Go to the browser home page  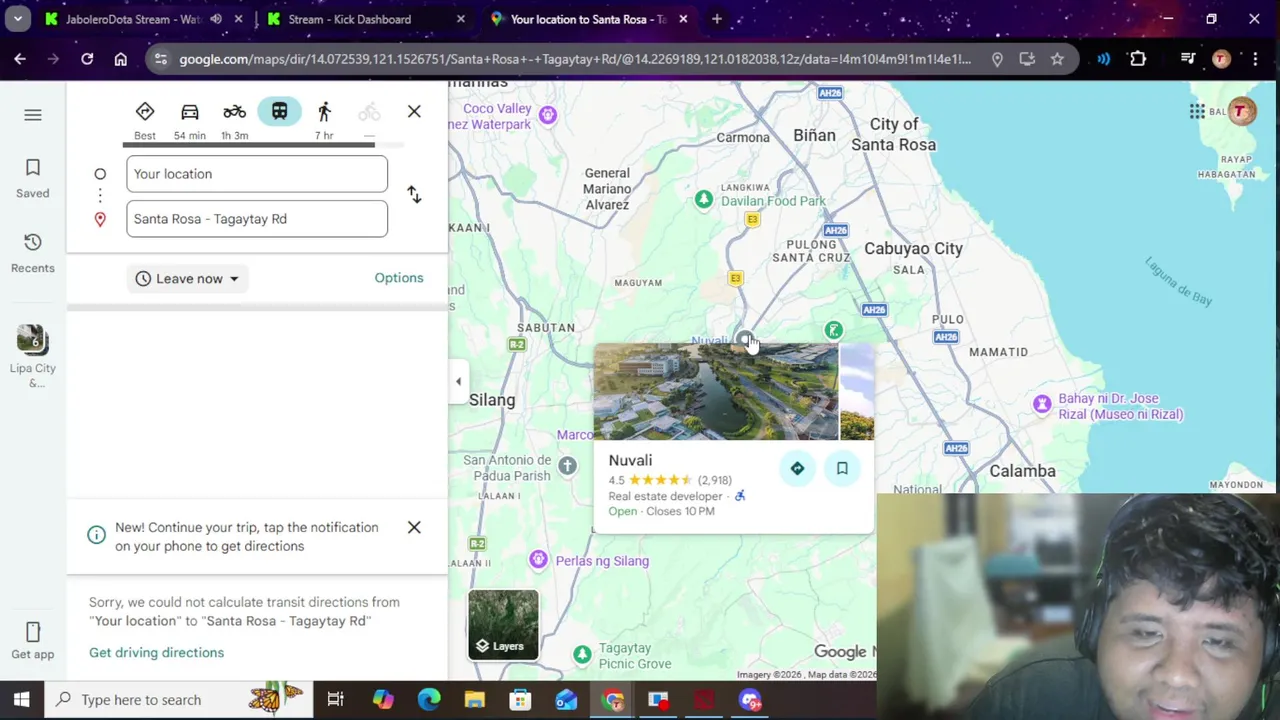pyautogui.click(x=121, y=59)
